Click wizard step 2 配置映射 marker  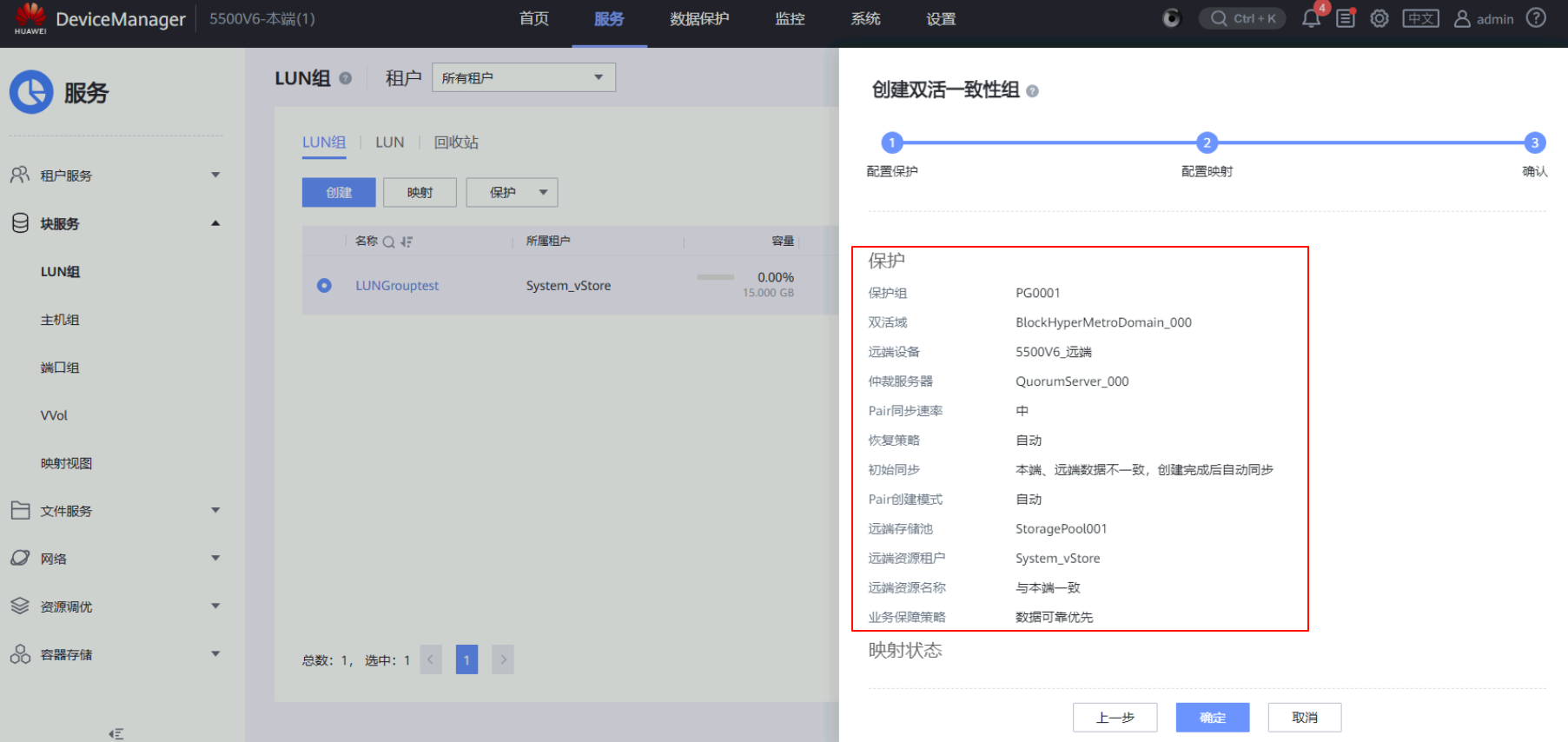tap(1206, 143)
